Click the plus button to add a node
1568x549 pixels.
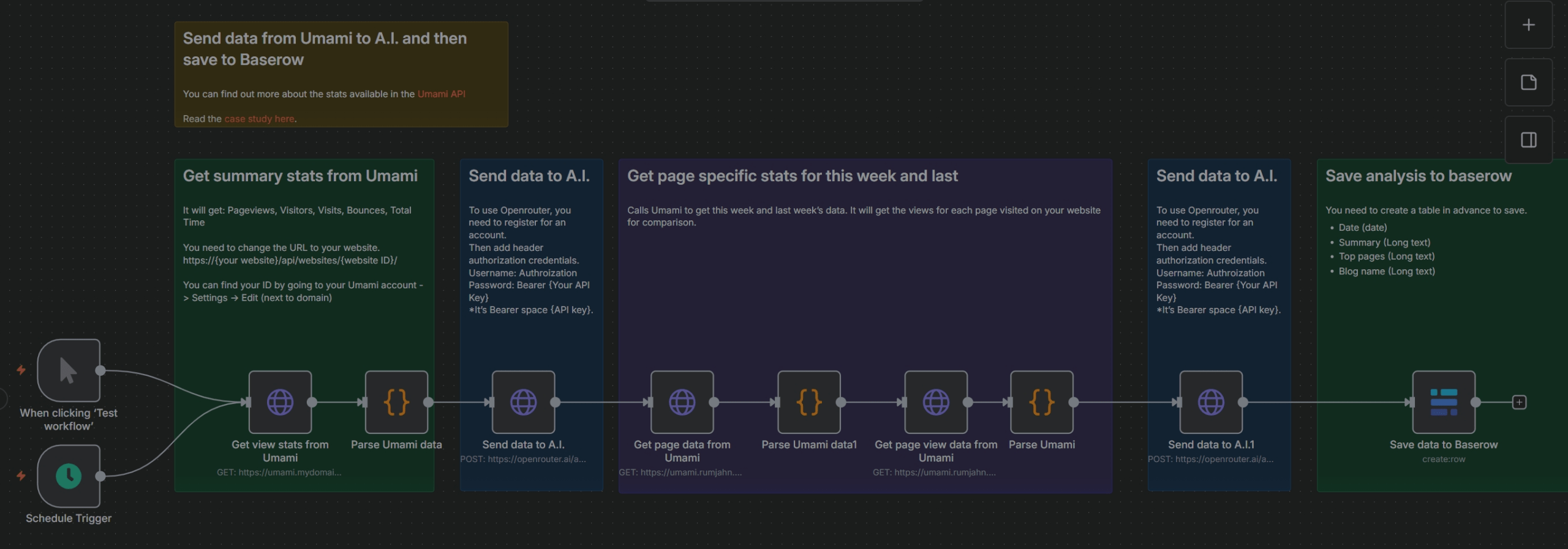click(1529, 24)
